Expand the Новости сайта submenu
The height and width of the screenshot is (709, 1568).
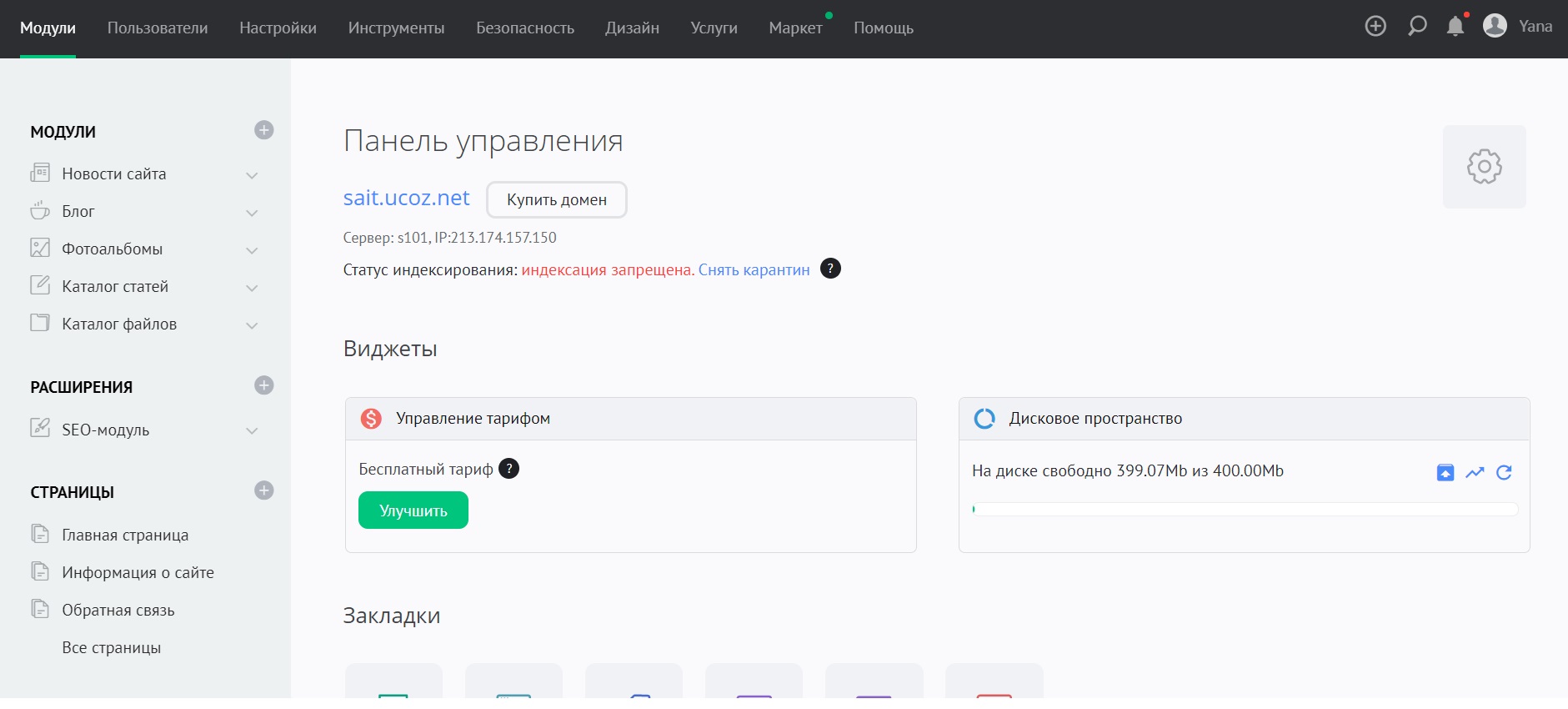coord(252,175)
